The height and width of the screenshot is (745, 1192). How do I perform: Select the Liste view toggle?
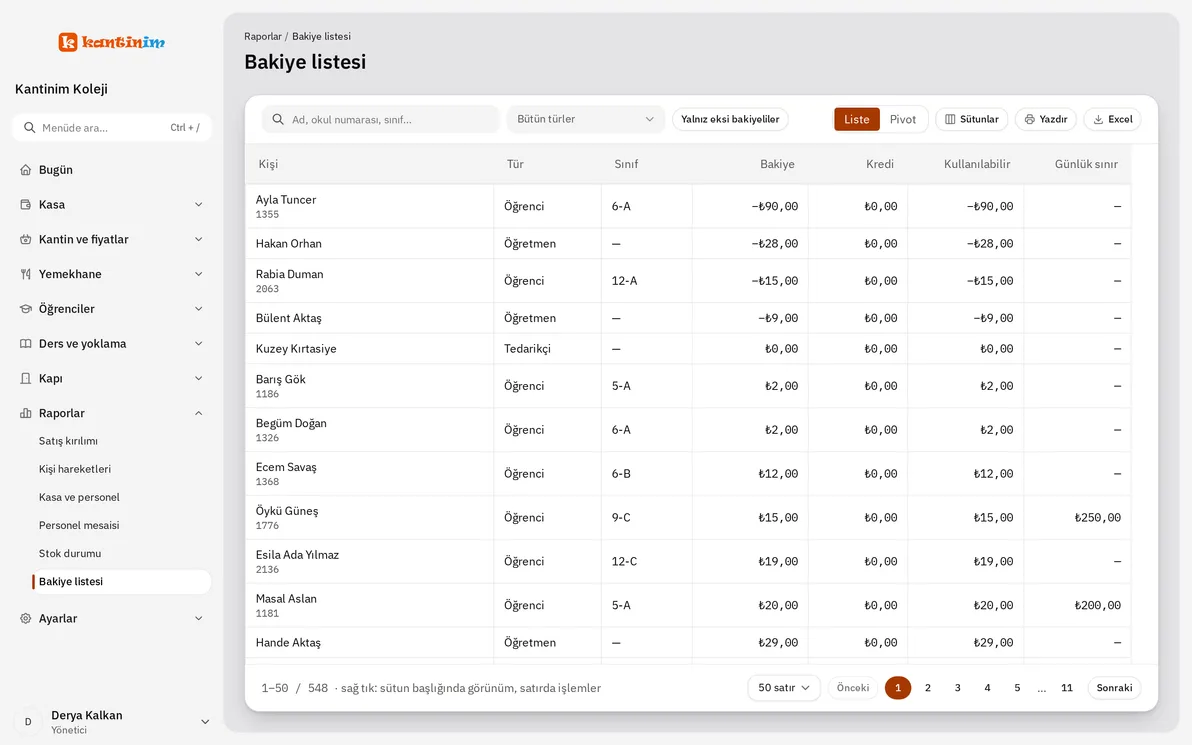857,119
